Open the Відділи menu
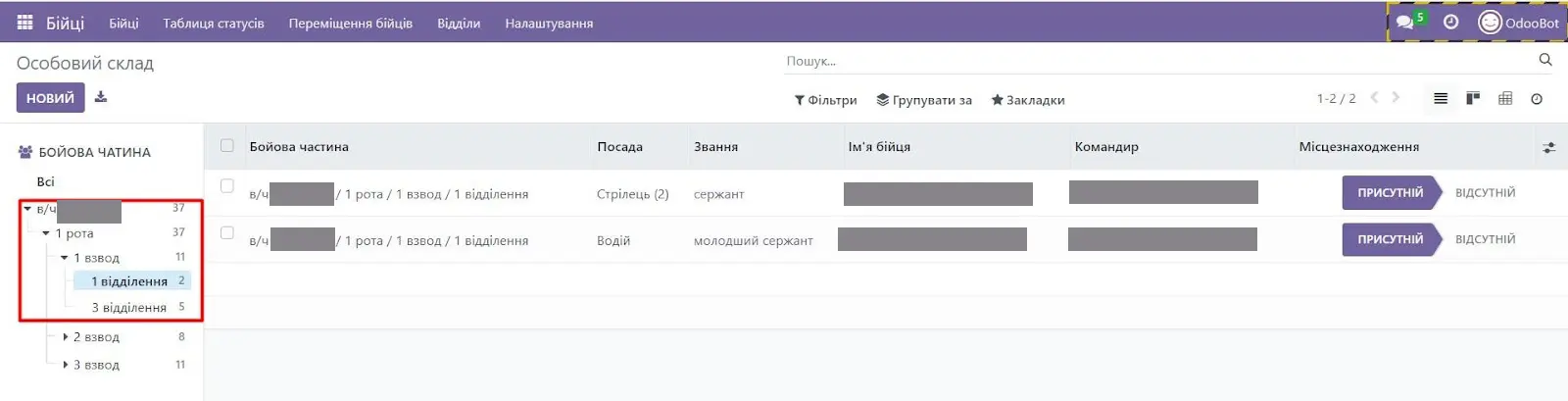Image resolution: width=1568 pixels, height=401 pixels. 459,23
